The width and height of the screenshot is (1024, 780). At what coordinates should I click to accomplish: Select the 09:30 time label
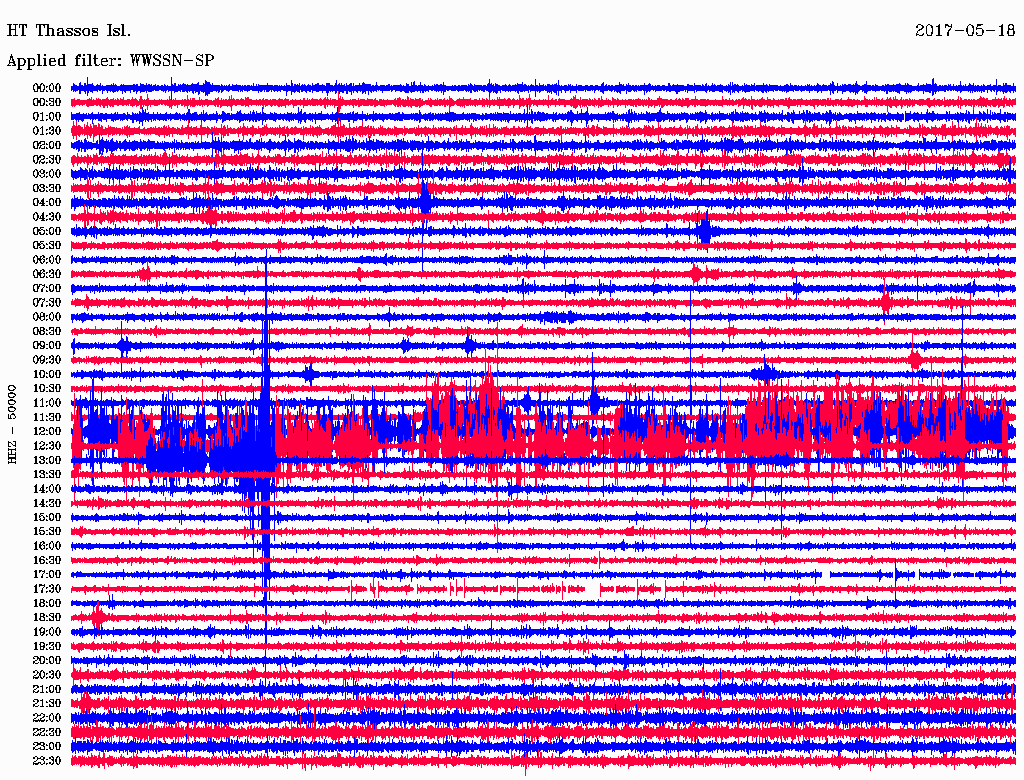47,360
